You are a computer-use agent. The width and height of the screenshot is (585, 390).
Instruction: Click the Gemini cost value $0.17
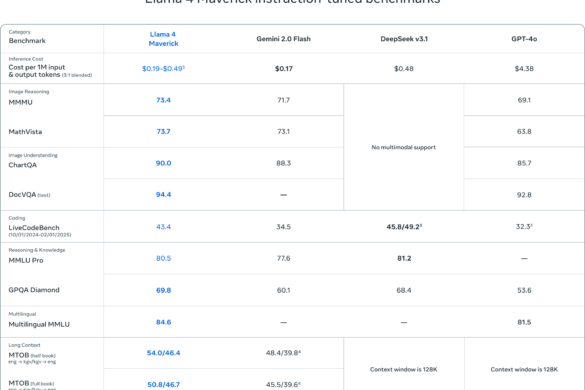(284, 69)
